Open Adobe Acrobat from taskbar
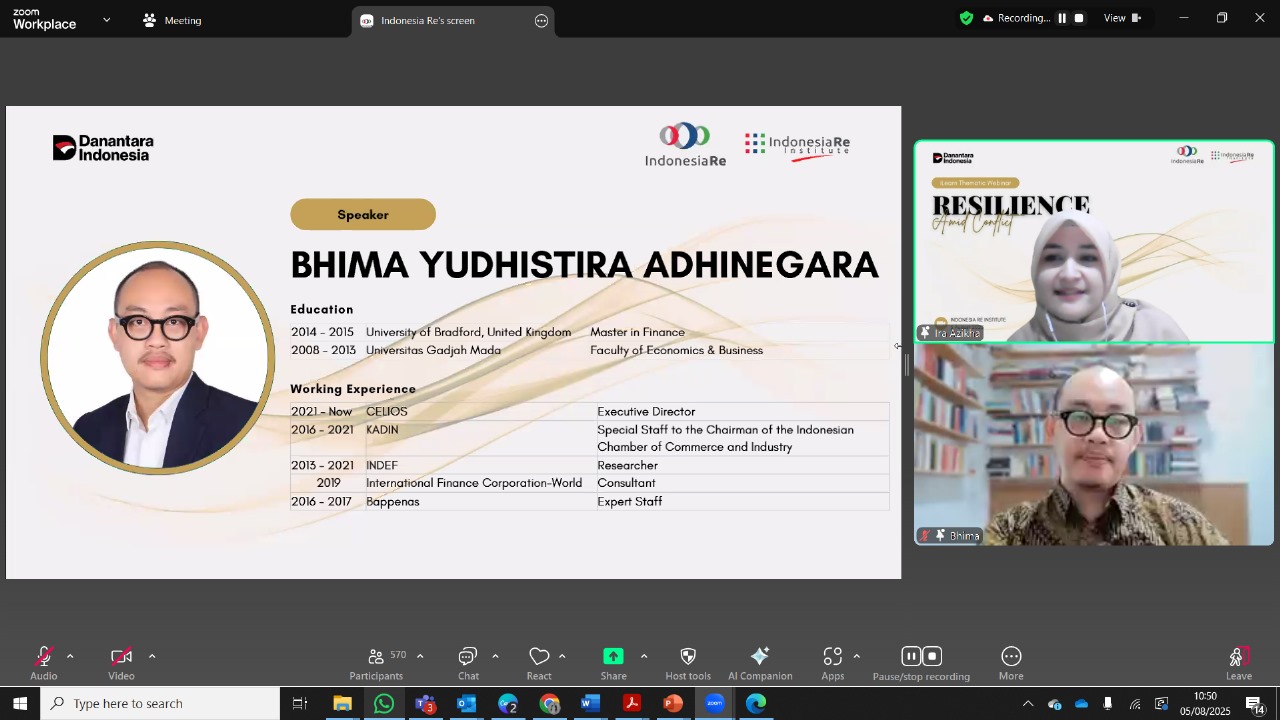Viewport: 1280px width, 720px height. click(631, 703)
